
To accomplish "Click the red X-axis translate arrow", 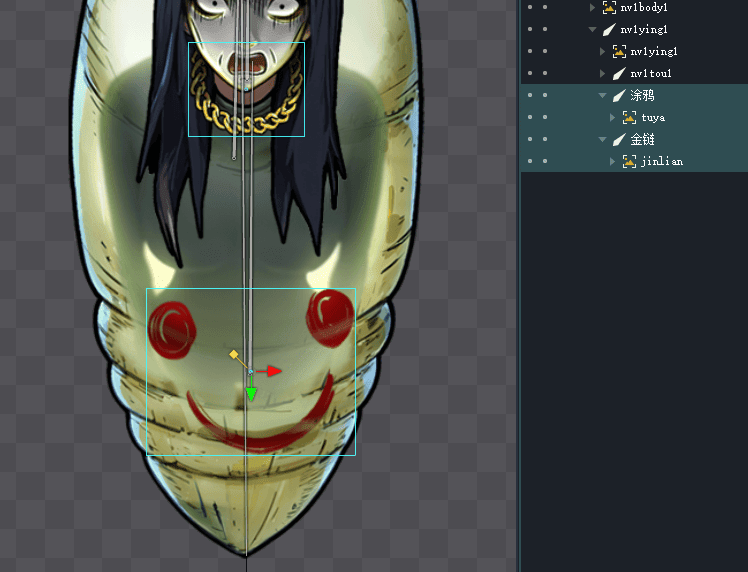I will (x=274, y=371).
